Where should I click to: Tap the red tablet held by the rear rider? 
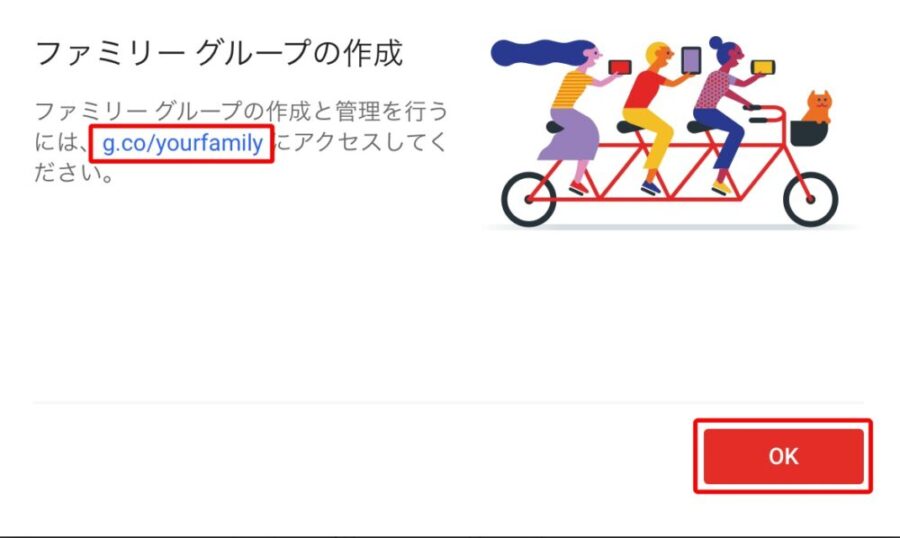[x=620, y=67]
